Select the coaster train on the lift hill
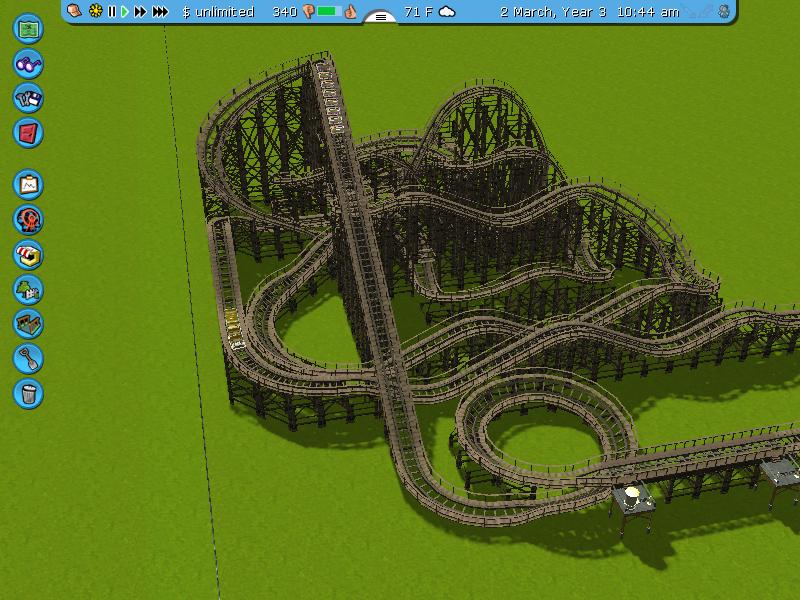This screenshot has width=800, height=600. pos(330,97)
